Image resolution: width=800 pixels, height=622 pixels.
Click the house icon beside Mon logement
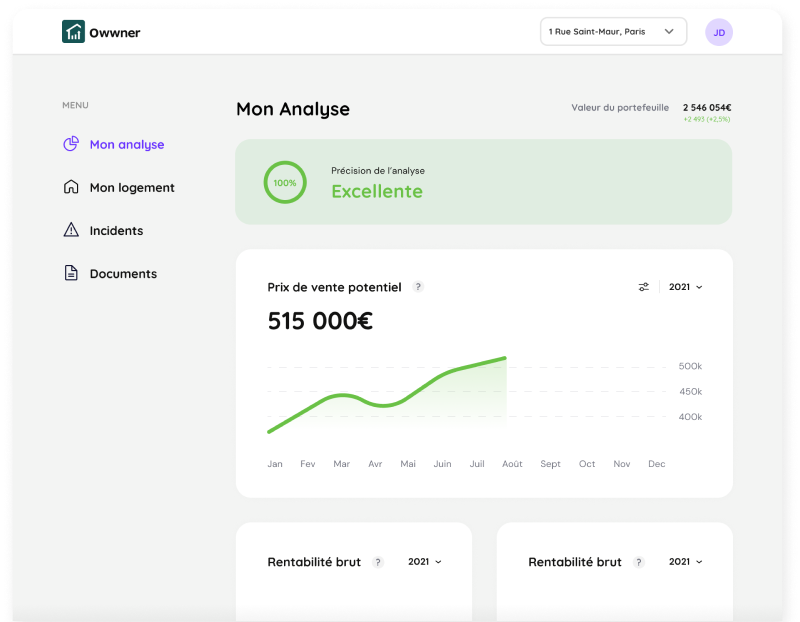pos(71,187)
